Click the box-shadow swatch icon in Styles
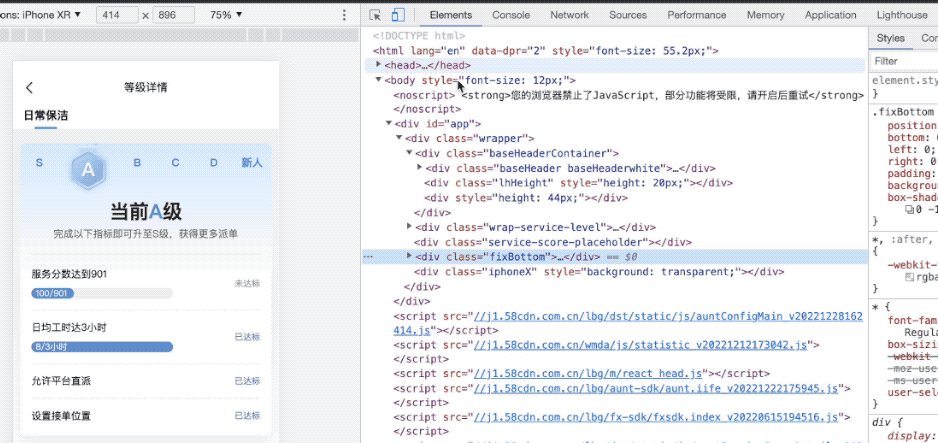This screenshot has width=938, height=443. pos(909,209)
